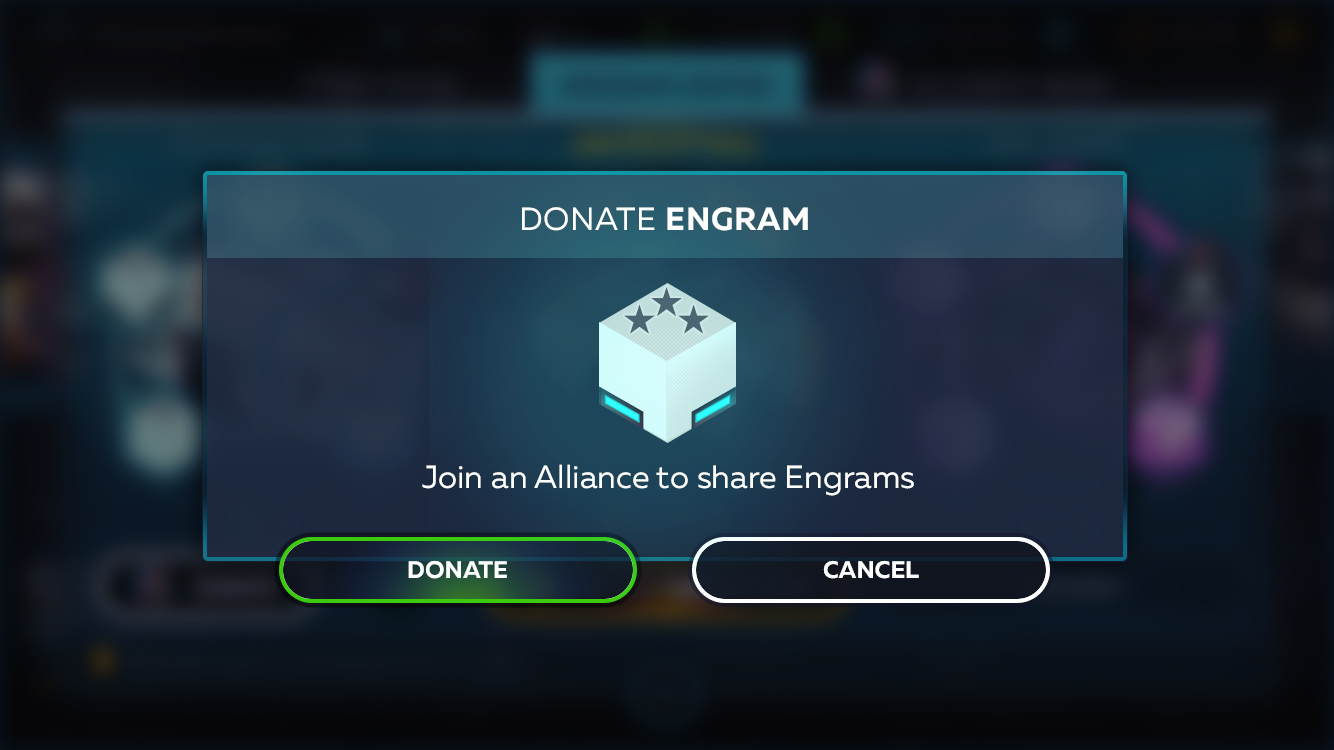
Task: Select the blurred teal tab behind the dialog
Action: 666,84
